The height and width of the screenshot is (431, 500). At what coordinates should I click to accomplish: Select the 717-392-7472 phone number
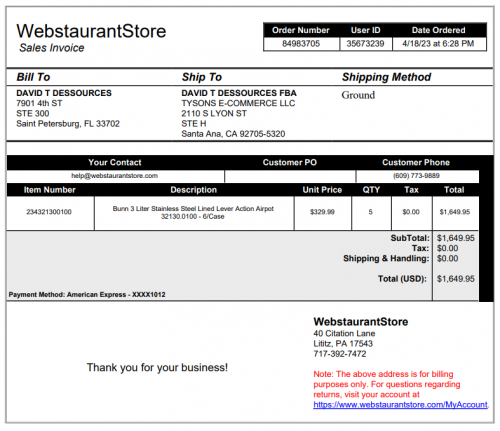coord(340,354)
